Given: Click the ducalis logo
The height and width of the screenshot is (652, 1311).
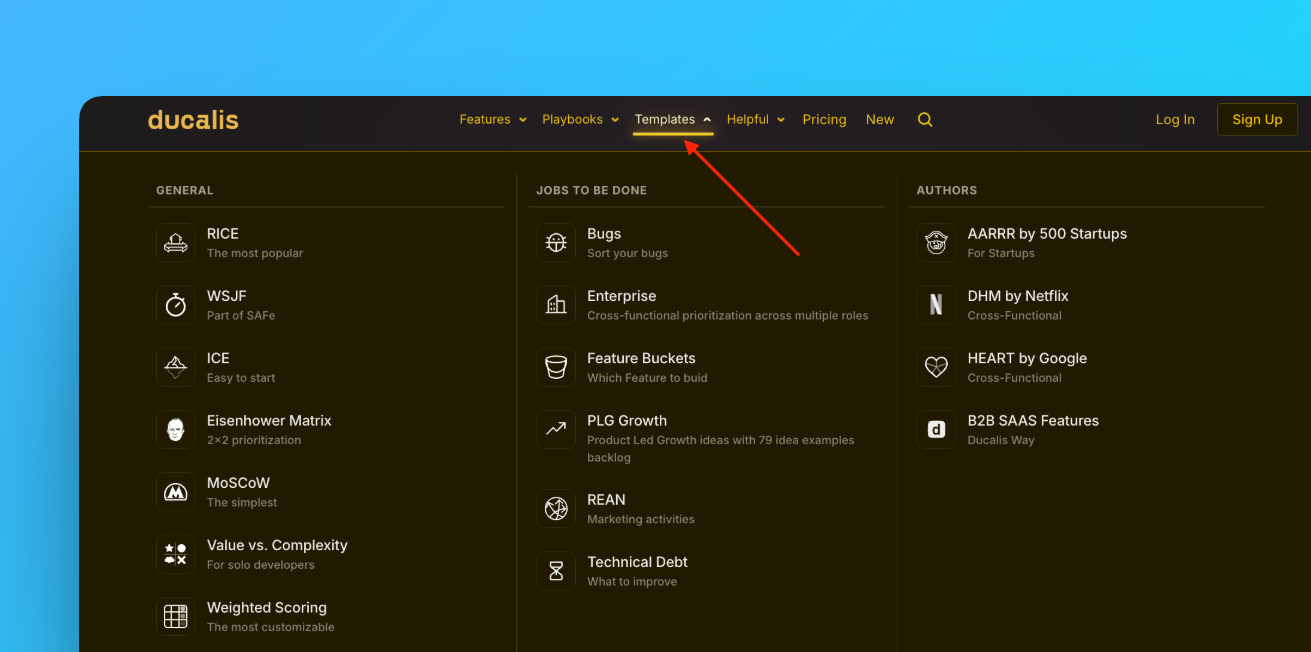Looking at the screenshot, I should pyautogui.click(x=193, y=120).
